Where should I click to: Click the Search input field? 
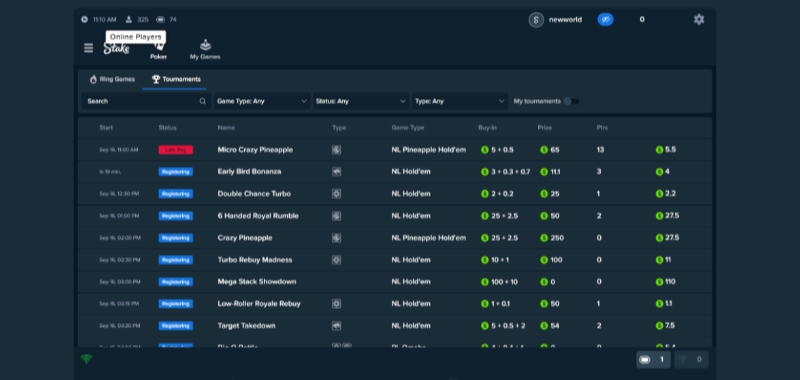[x=146, y=101]
